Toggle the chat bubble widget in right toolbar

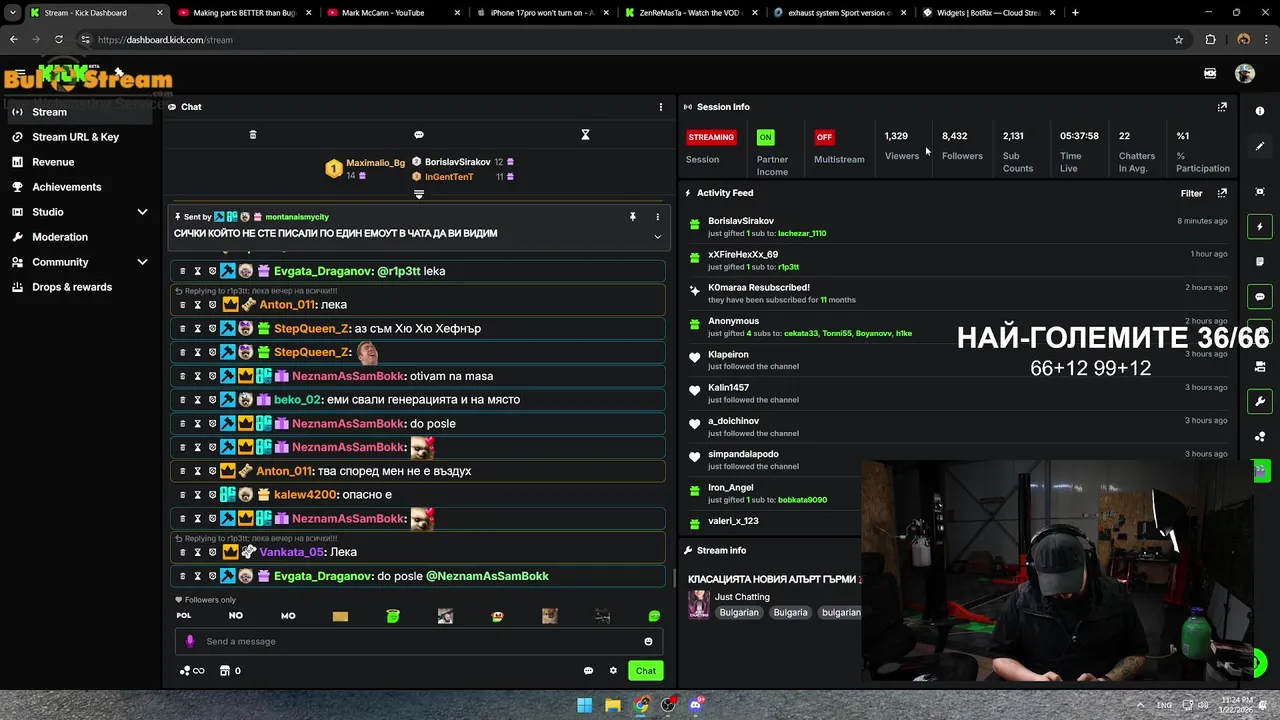coord(1260,297)
